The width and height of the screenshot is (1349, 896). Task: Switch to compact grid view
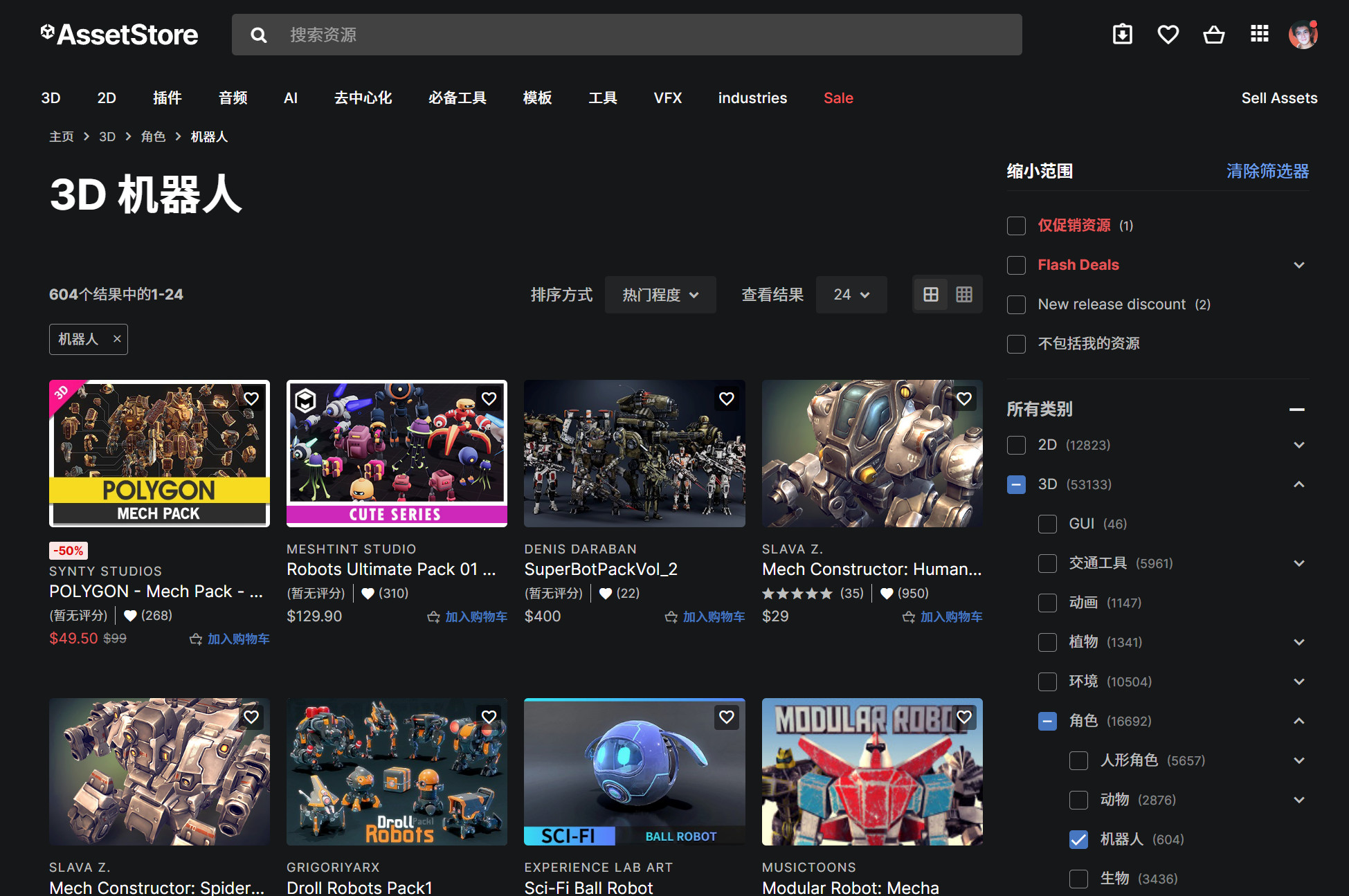[964, 295]
